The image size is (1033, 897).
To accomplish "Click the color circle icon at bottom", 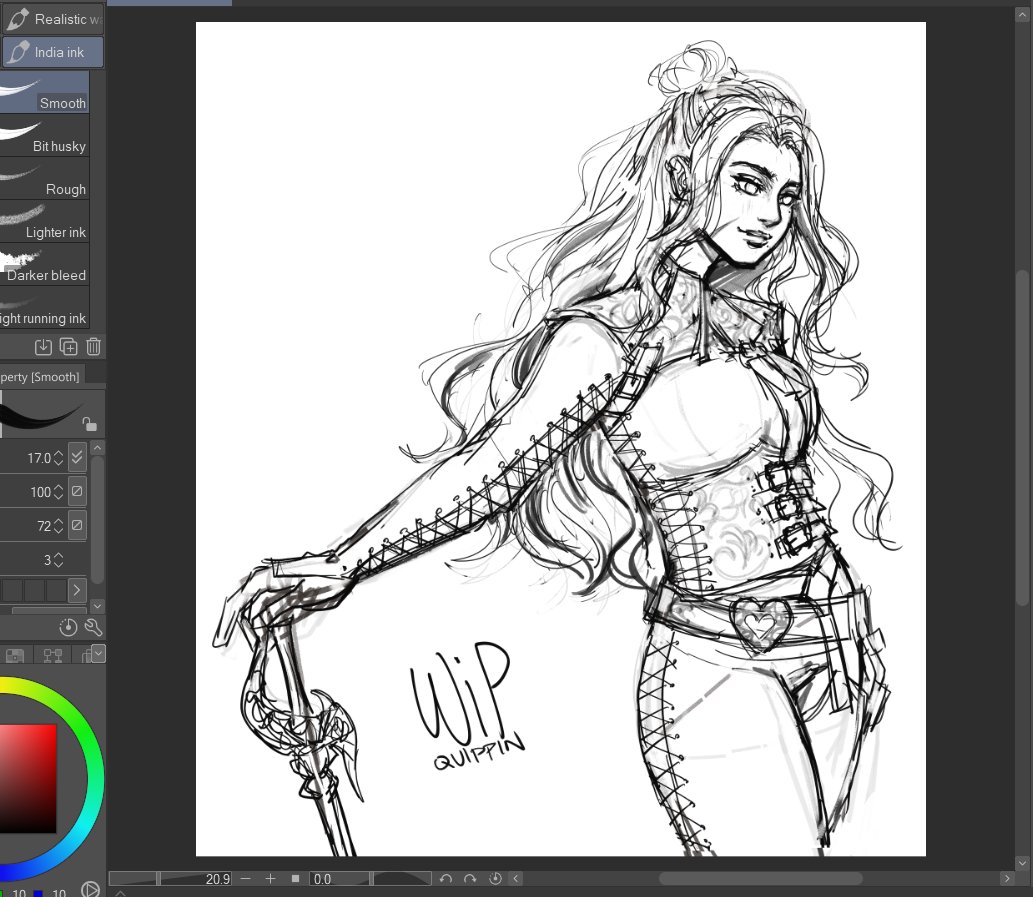I will (90, 890).
